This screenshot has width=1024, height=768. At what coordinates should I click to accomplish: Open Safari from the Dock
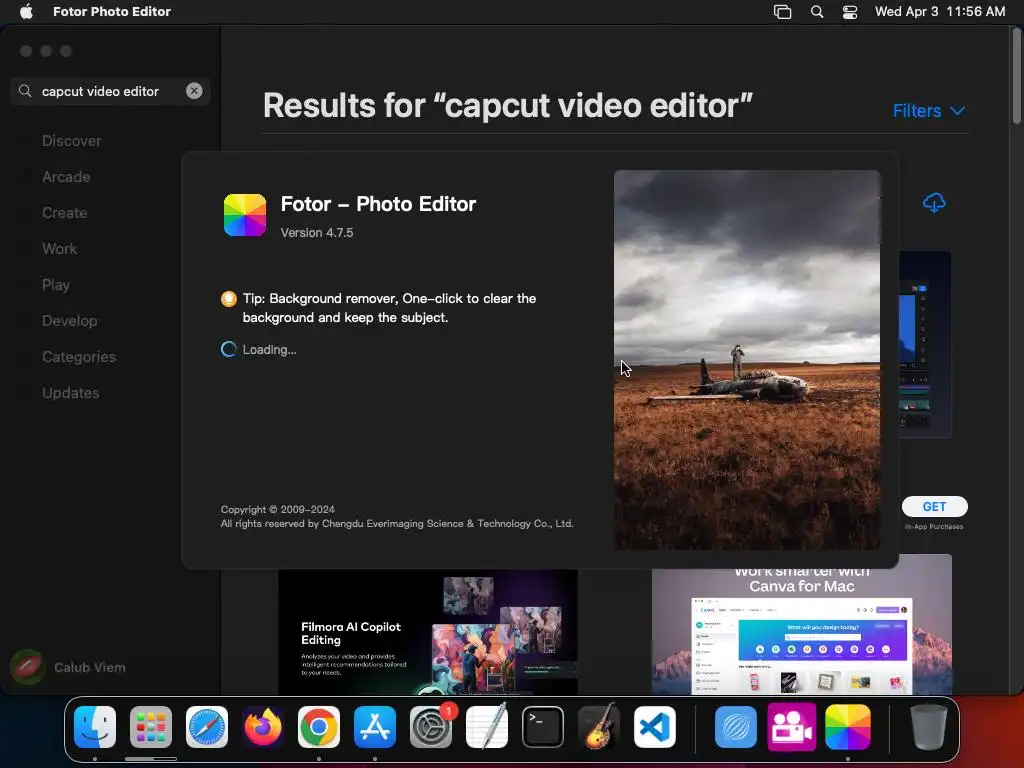[207, 727]
